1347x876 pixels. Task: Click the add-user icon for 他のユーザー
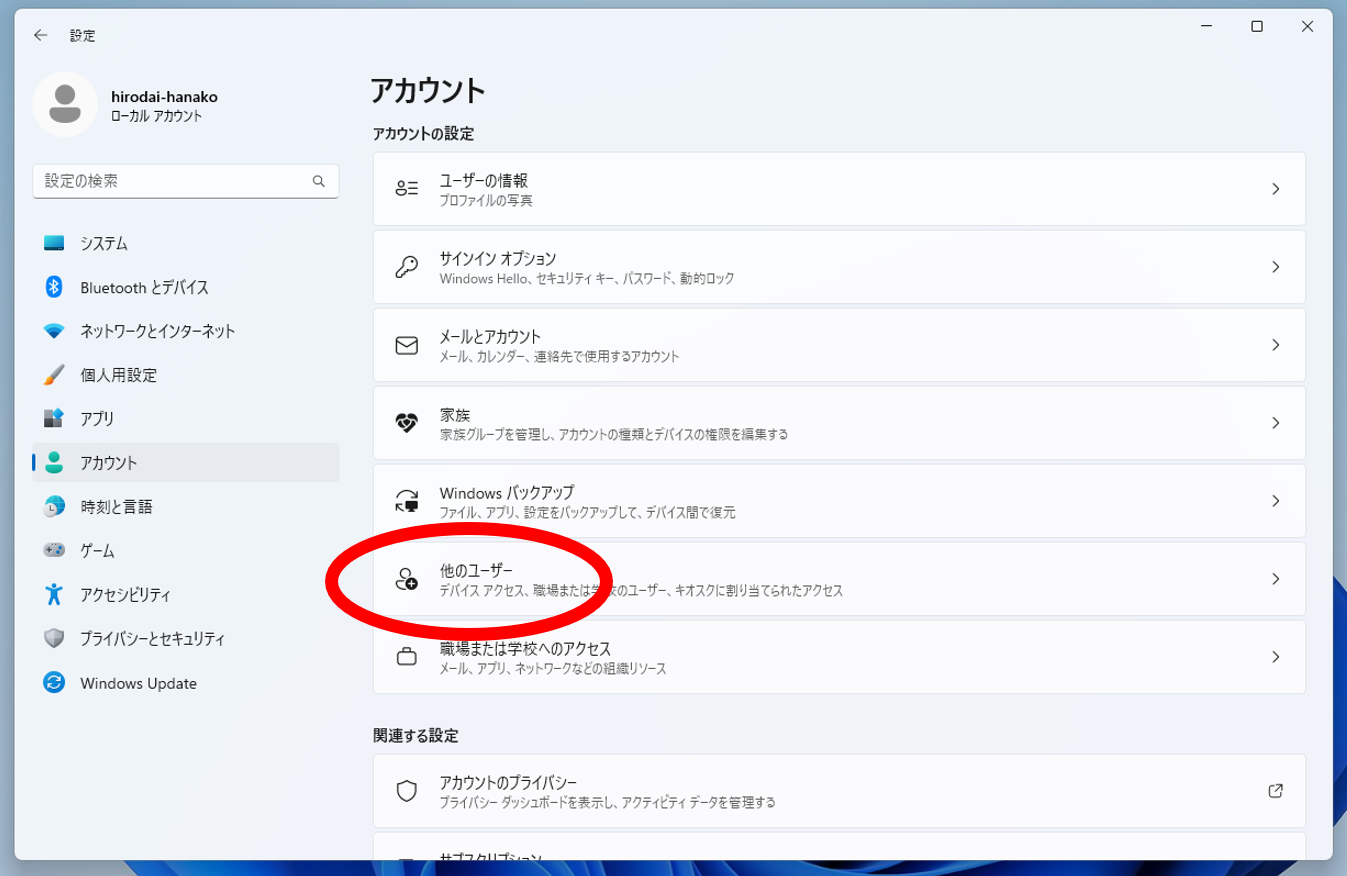tap(406, 579)
